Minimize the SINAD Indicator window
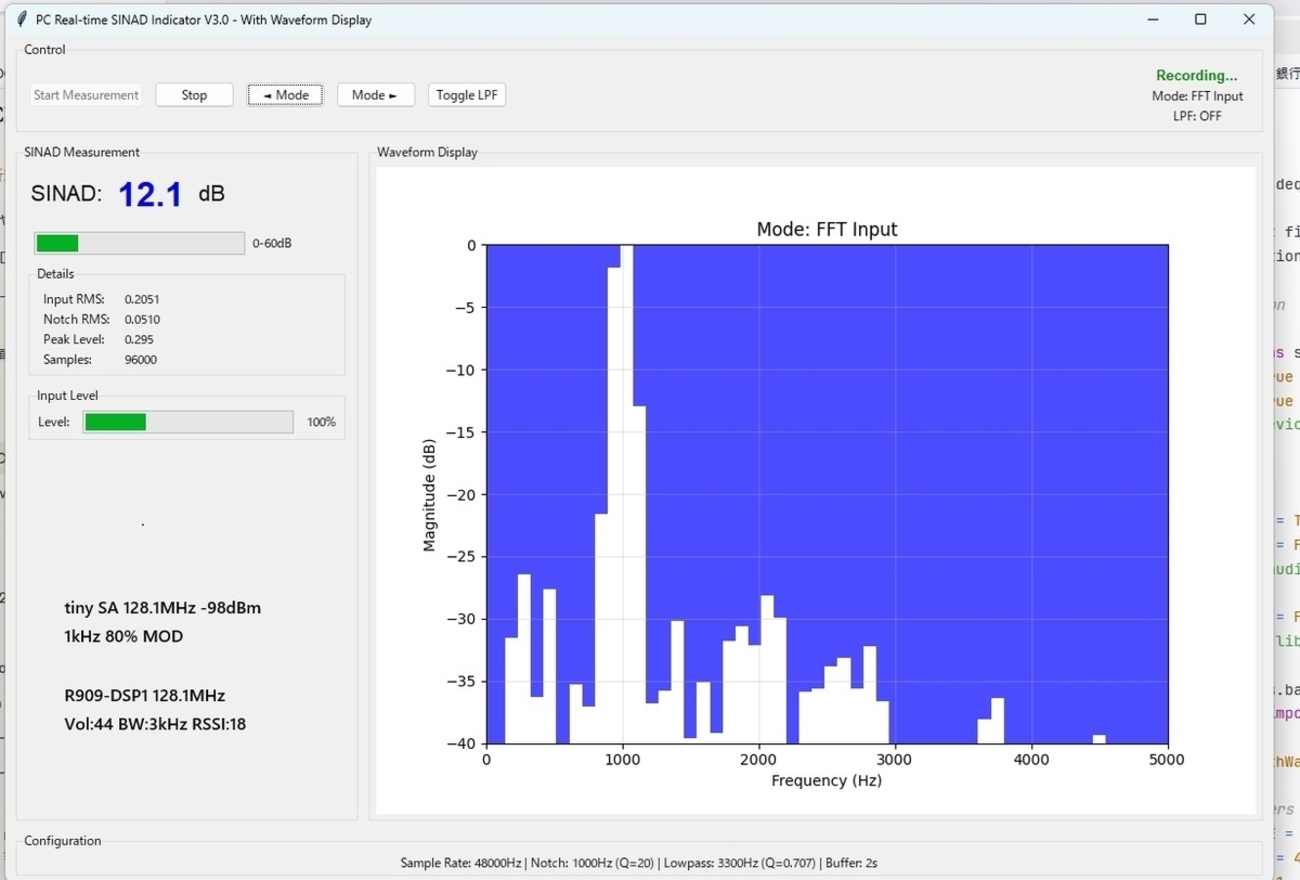The image size is (1300, 880). pos(1153,19)
